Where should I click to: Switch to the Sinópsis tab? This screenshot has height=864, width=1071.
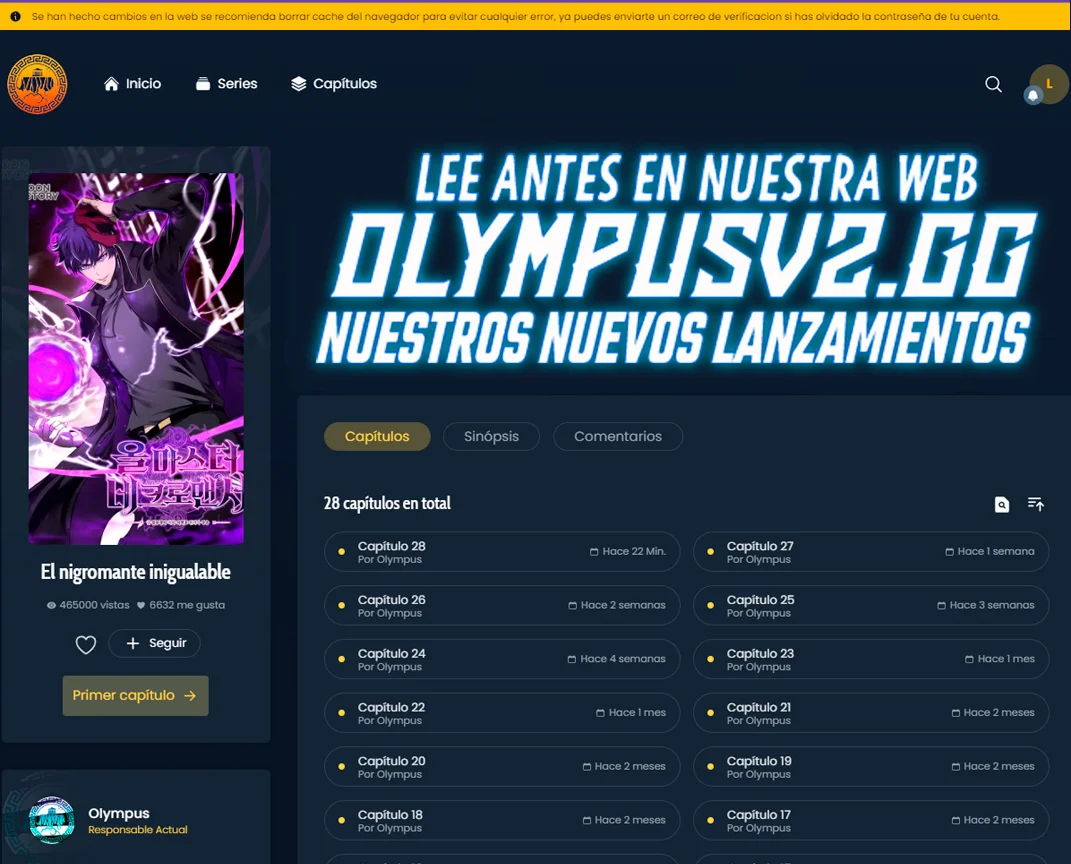coord(491,436)
